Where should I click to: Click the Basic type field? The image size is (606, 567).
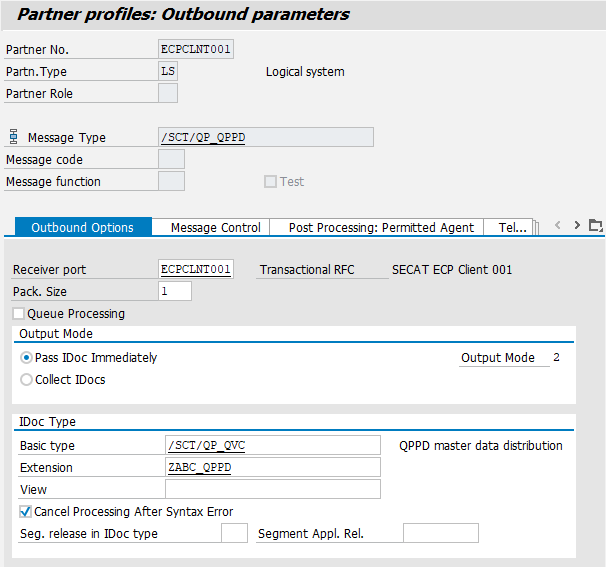pos(272,446)
